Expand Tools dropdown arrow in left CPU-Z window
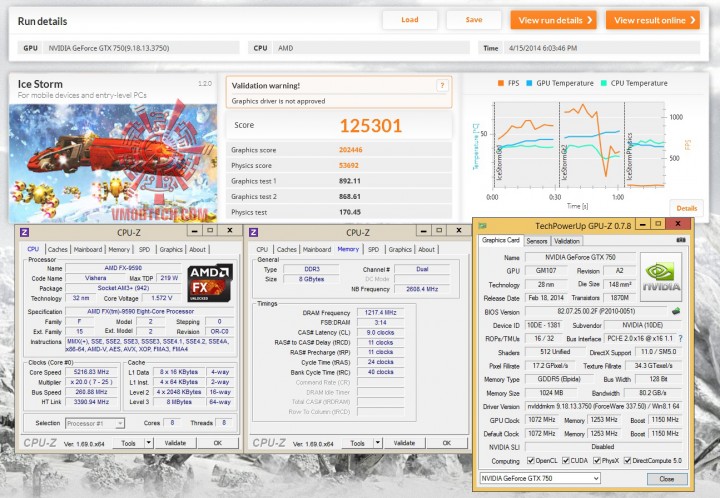Screen dimensions: 720x498 click(148, 443)
